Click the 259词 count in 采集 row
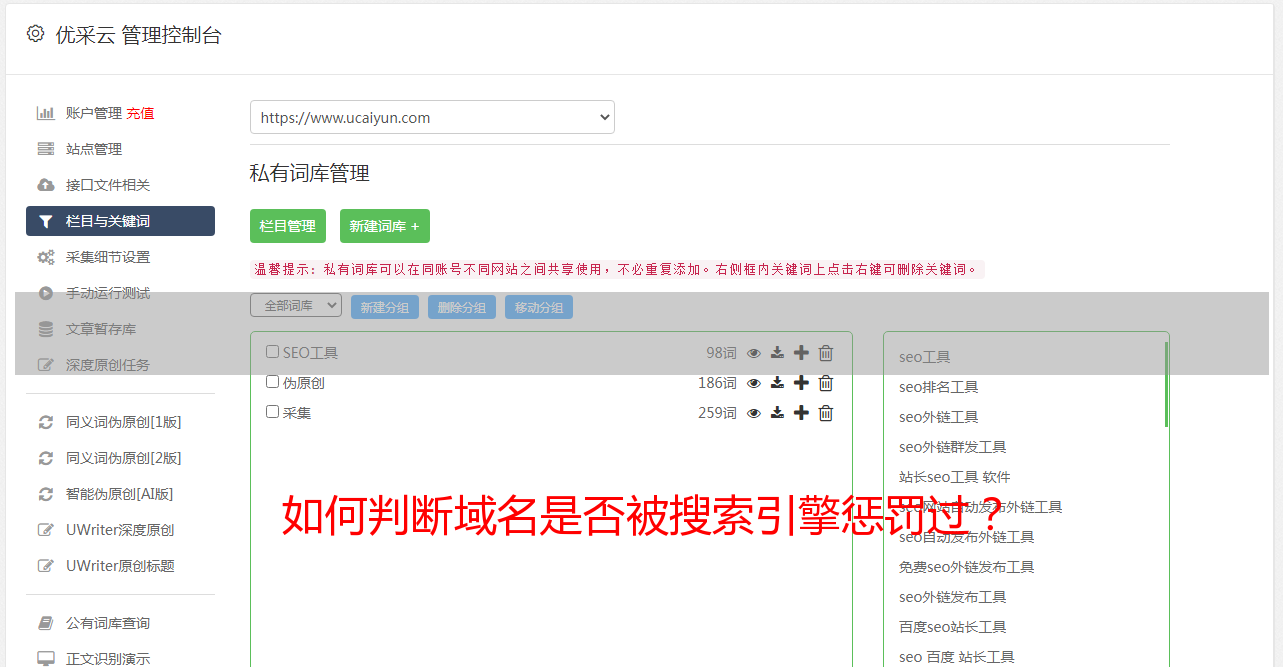Screen dimensions: 1283x667 click(717, 413)
